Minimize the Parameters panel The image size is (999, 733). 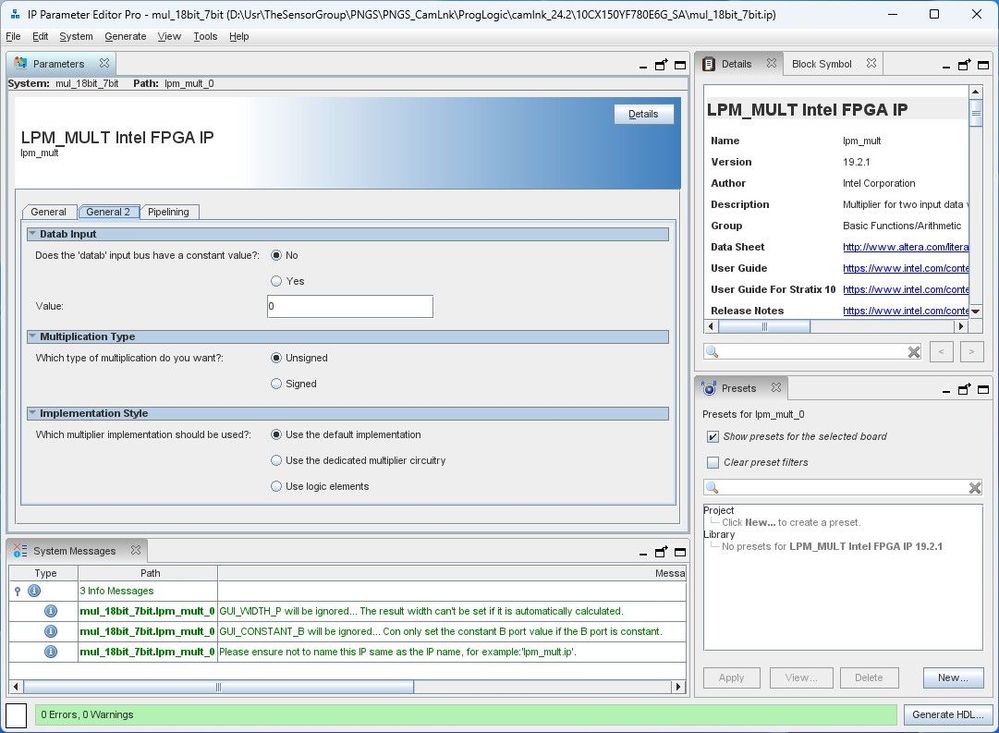click(x=643, y=66)
